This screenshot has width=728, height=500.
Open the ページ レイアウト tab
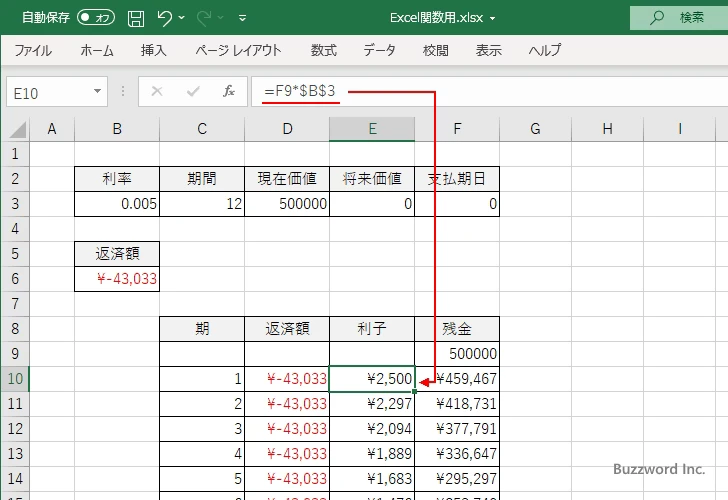[238, 50]
